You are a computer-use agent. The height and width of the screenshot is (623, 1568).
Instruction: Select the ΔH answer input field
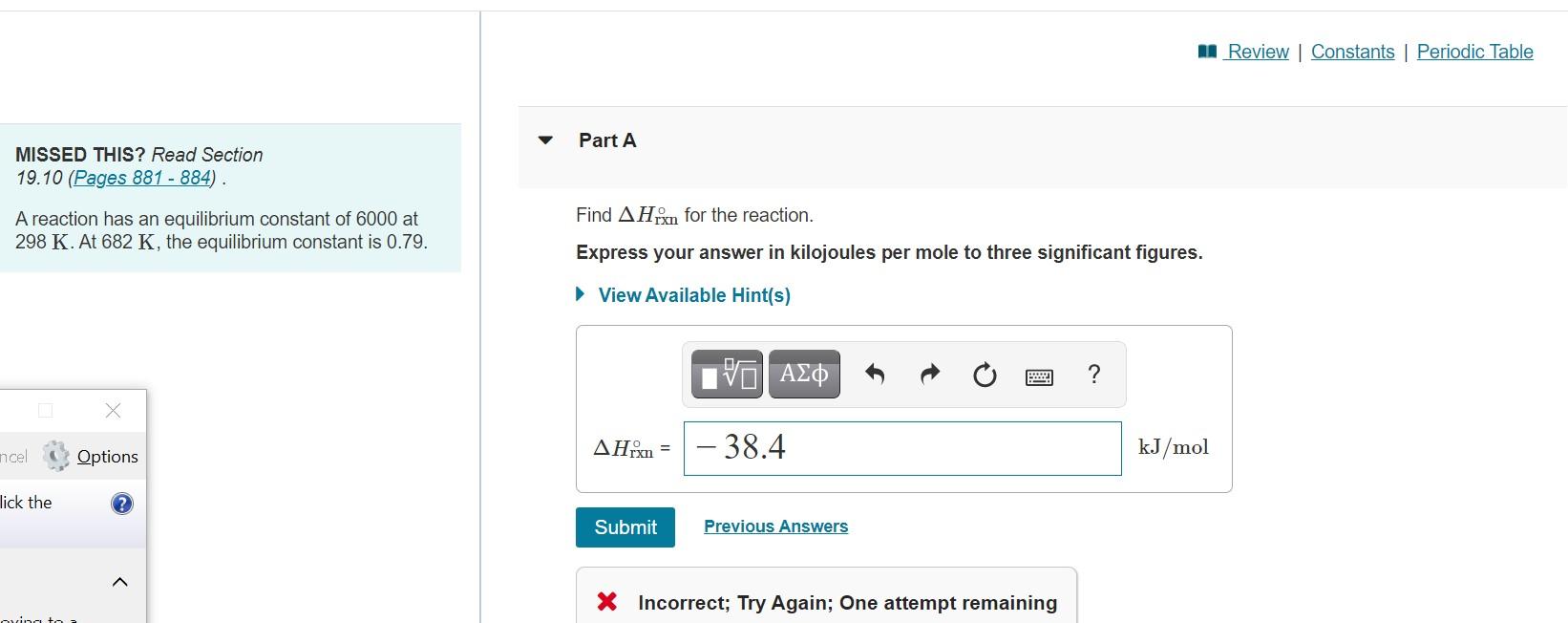(901, 448)
